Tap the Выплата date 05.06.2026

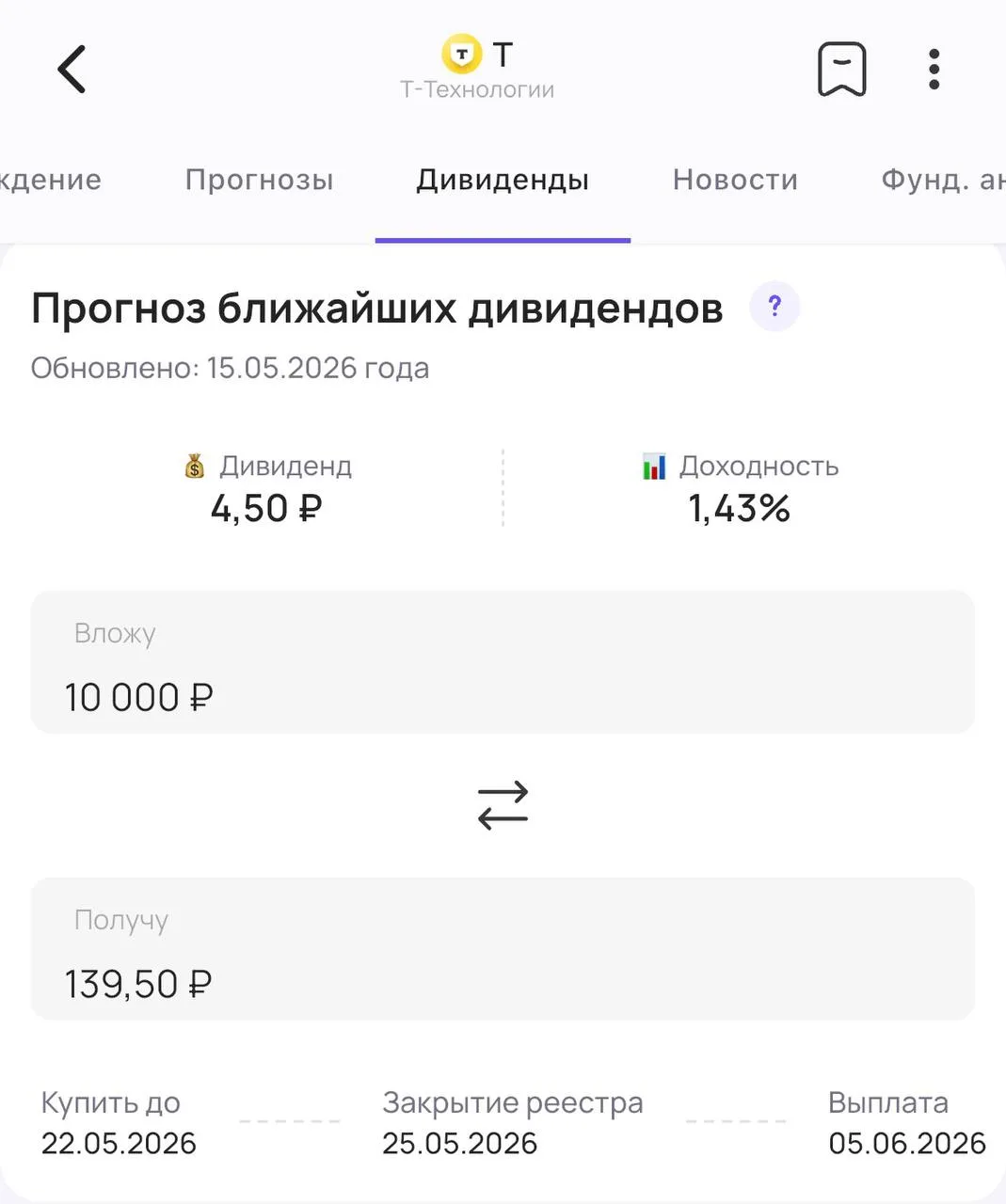(907, 1143)
